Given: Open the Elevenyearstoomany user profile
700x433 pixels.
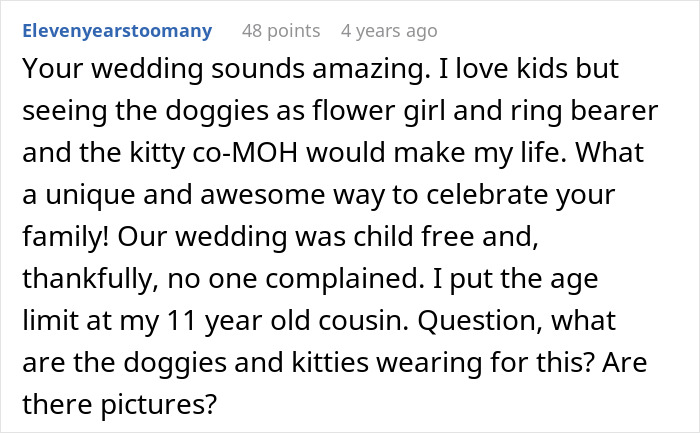Looking at the screenshot, I should click(116, 30).
